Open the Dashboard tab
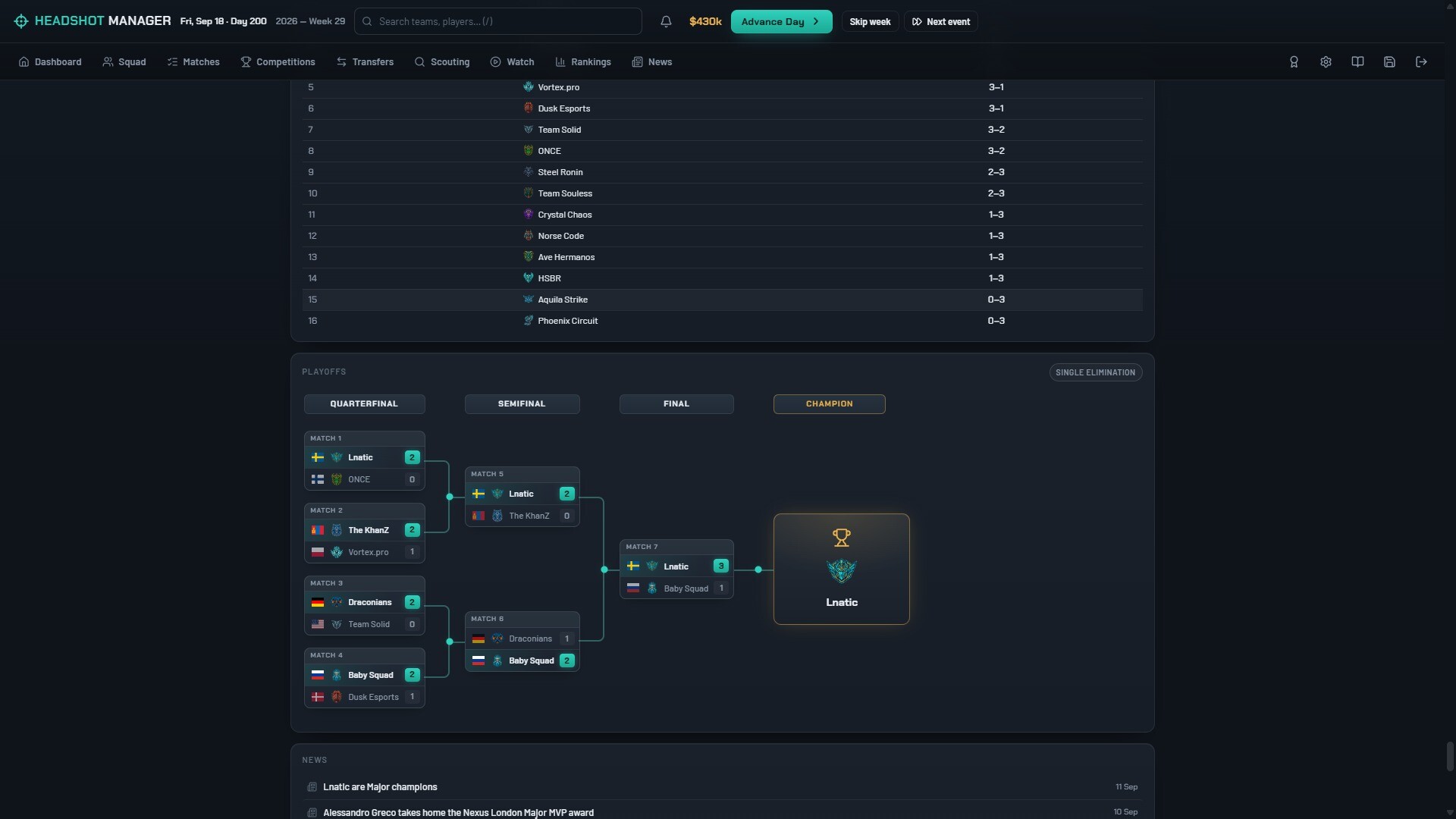The height and width of the screenshot is (819, 1456). coord(50,62)
